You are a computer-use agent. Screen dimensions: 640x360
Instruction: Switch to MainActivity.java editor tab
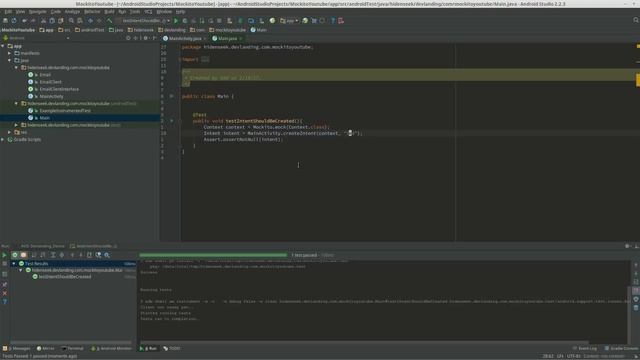184,38
